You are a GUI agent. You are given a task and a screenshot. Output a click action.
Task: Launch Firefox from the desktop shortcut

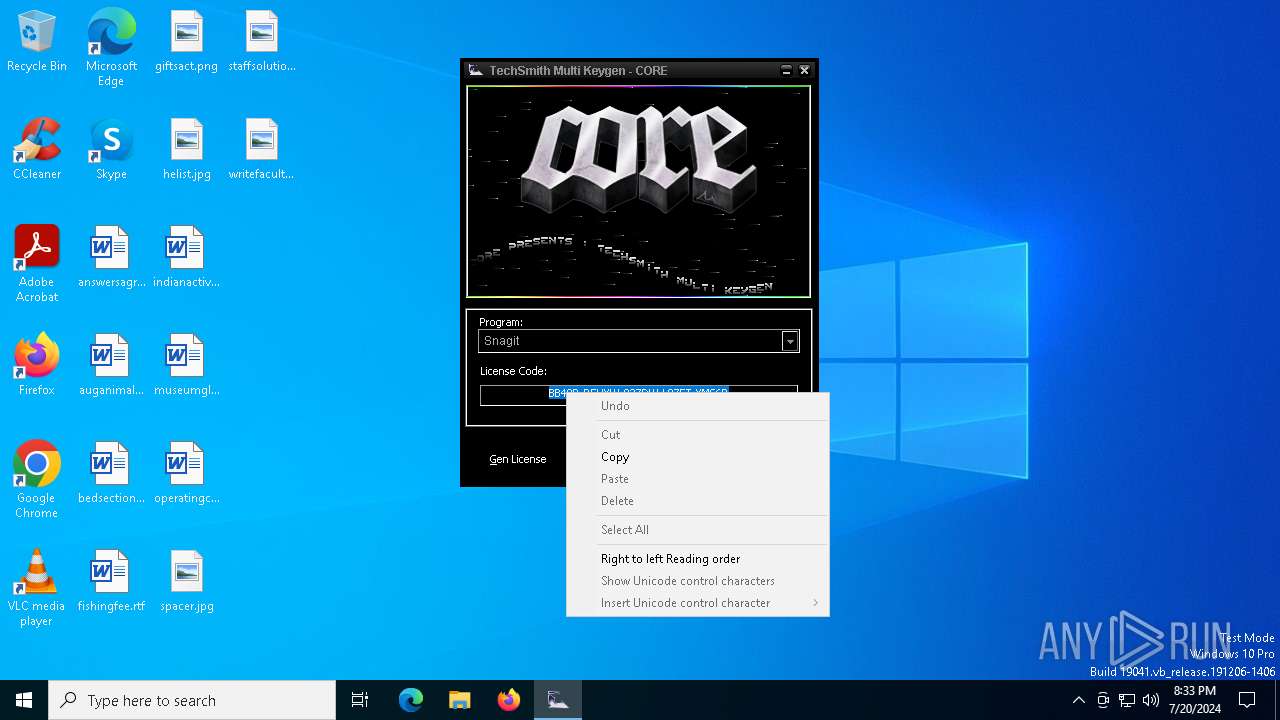click(37, 366)
